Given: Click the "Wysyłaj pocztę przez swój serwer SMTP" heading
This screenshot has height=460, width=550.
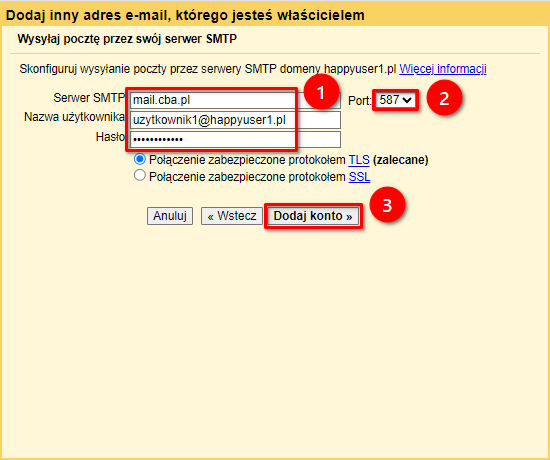Looking at the screenshot, I should click(127, 39).
